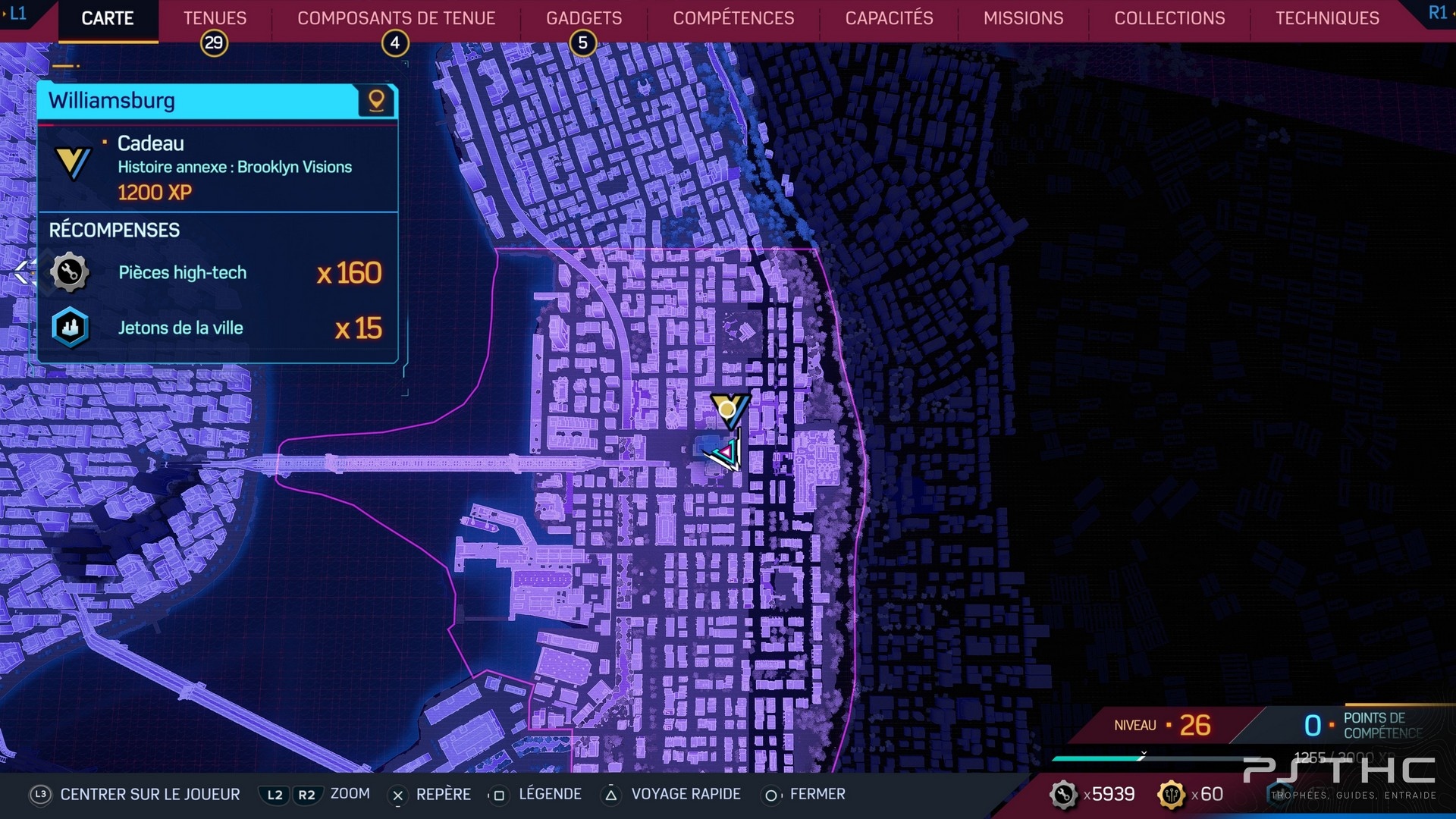Image resolution: width=1456 pixels, height=819 pixels.
Task: Click the gold token counter icon x60
Action: 1171,795
